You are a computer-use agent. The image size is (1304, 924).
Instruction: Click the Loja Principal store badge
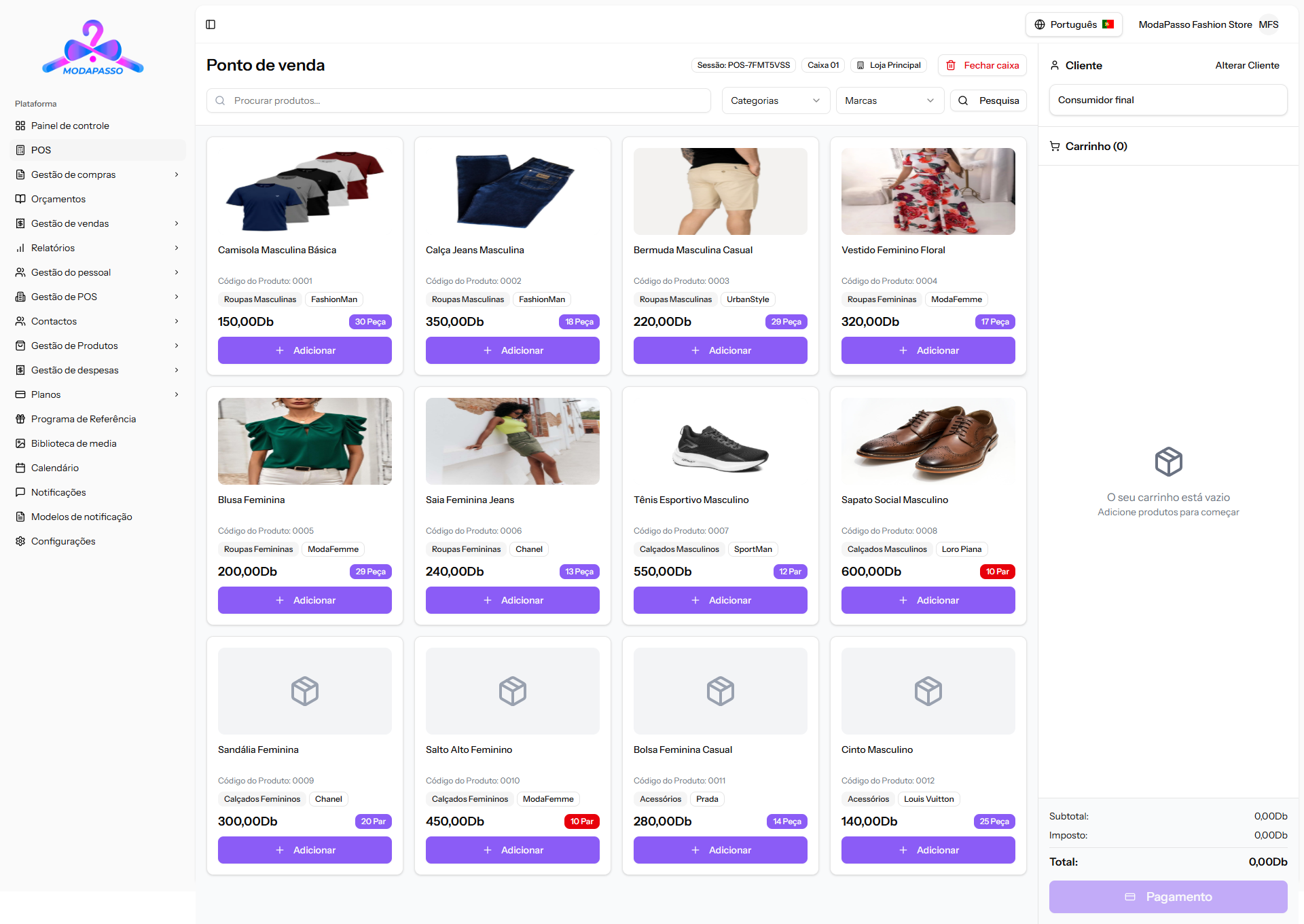pyautogui.click(x=888, y=65)
